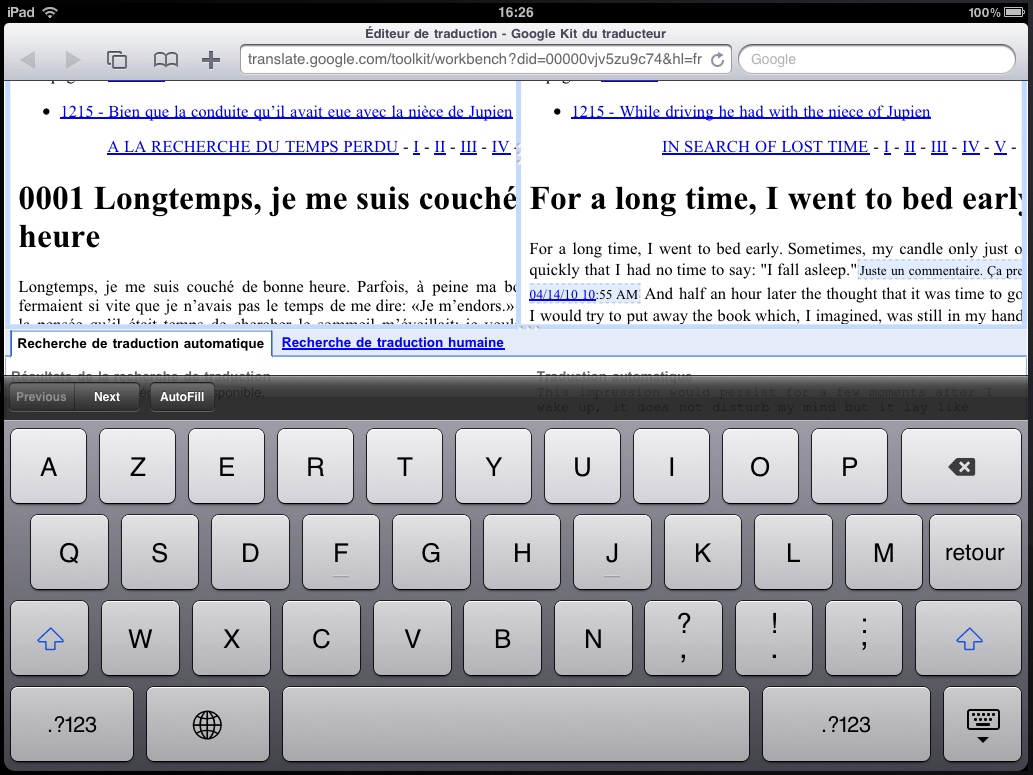This screenshot has width=1033, height=775.
Task: Tap the Safari back arrow
Action: (x=28, y=60)
